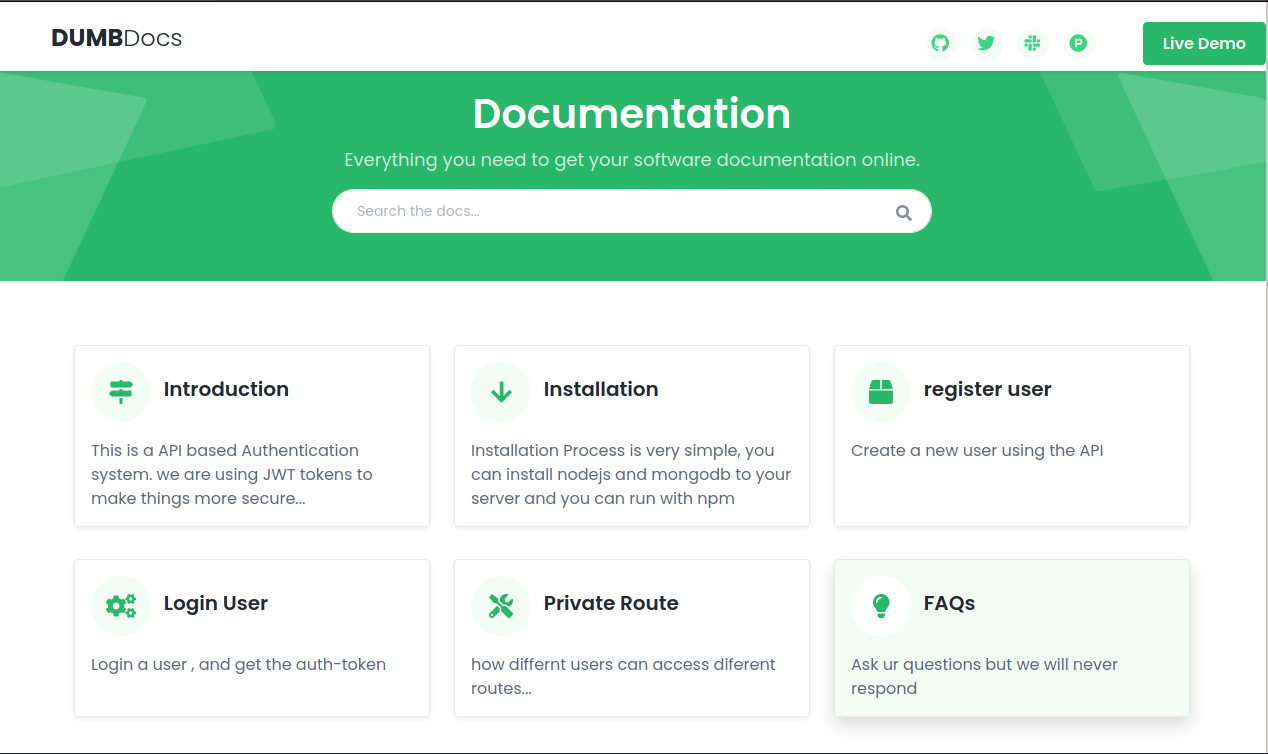Screen dimensions: 1268x754
Task: Click the DUMBDocs logo
Action: point(117,39)
